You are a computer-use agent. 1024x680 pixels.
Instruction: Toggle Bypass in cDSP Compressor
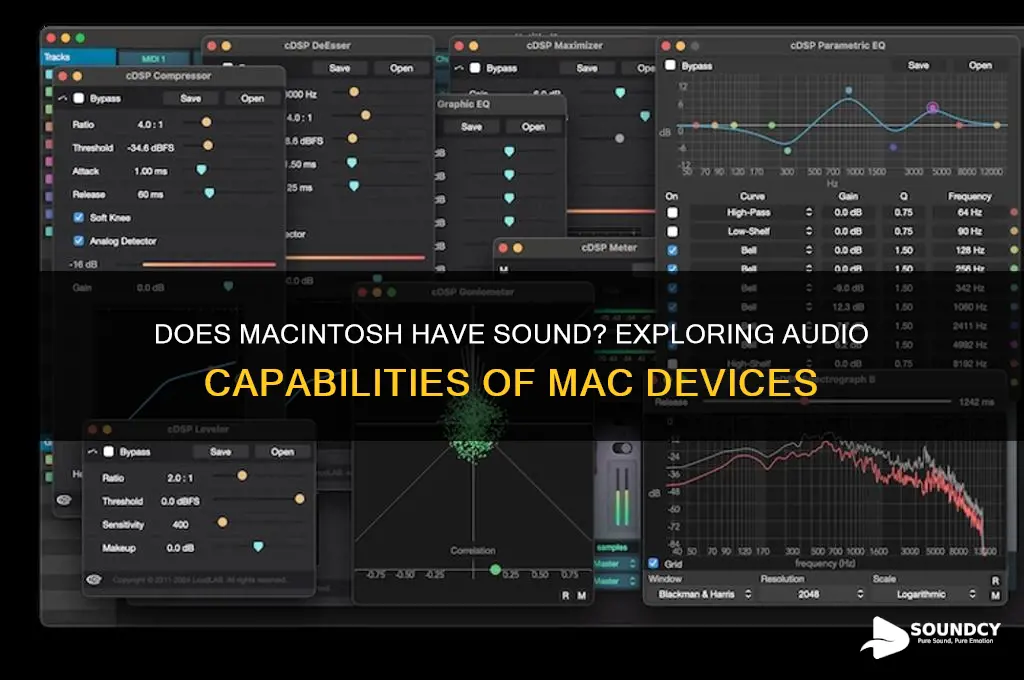pos(79,98)
